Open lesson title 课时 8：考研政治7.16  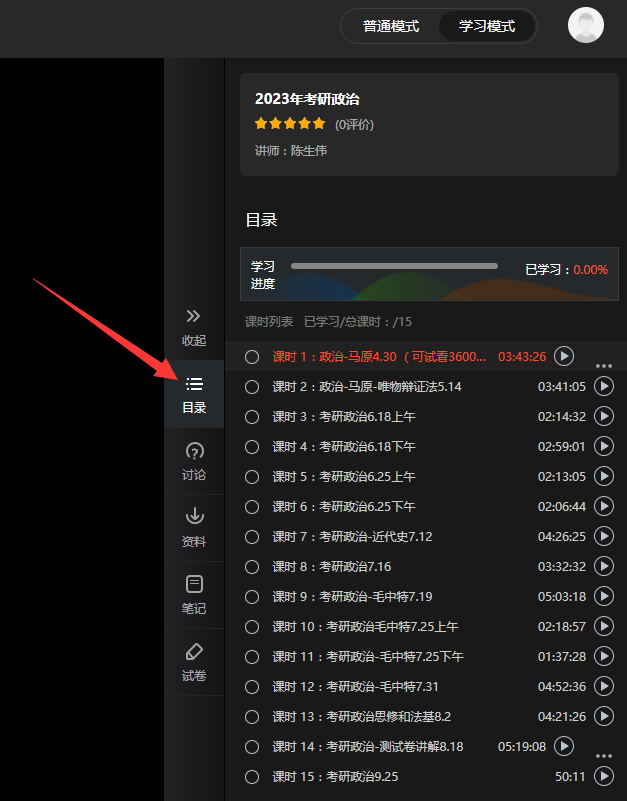[332, 567]
